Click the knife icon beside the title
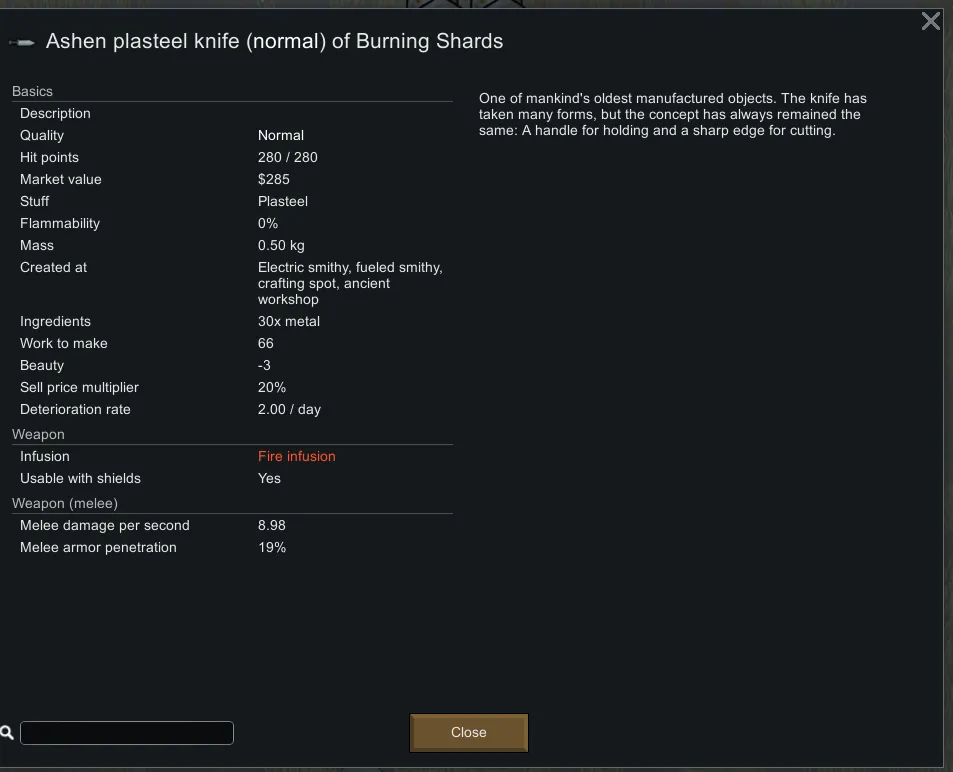This screenshot has width=953, height=772. [x=22, y=42]
